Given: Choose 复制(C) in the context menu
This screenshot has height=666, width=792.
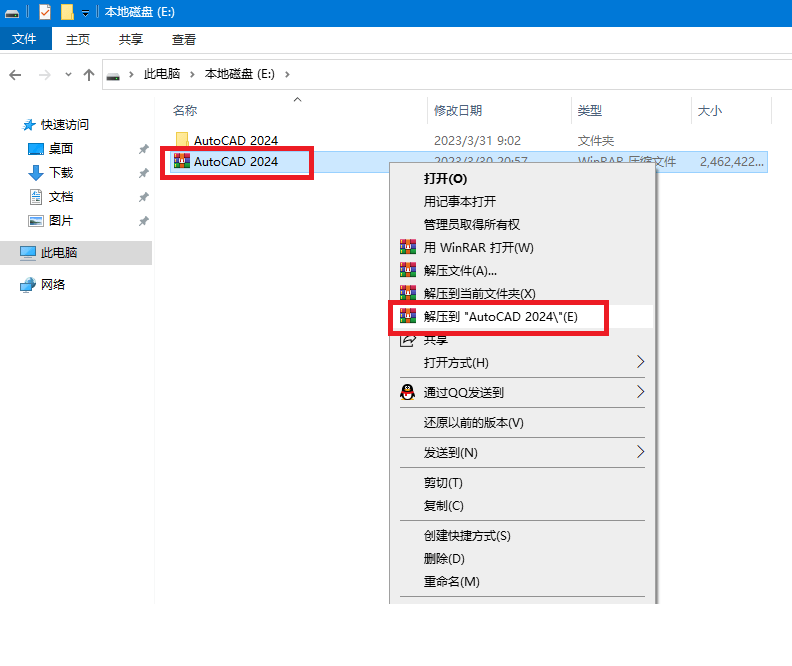Looking at the screenshot, I should [523, 505].
